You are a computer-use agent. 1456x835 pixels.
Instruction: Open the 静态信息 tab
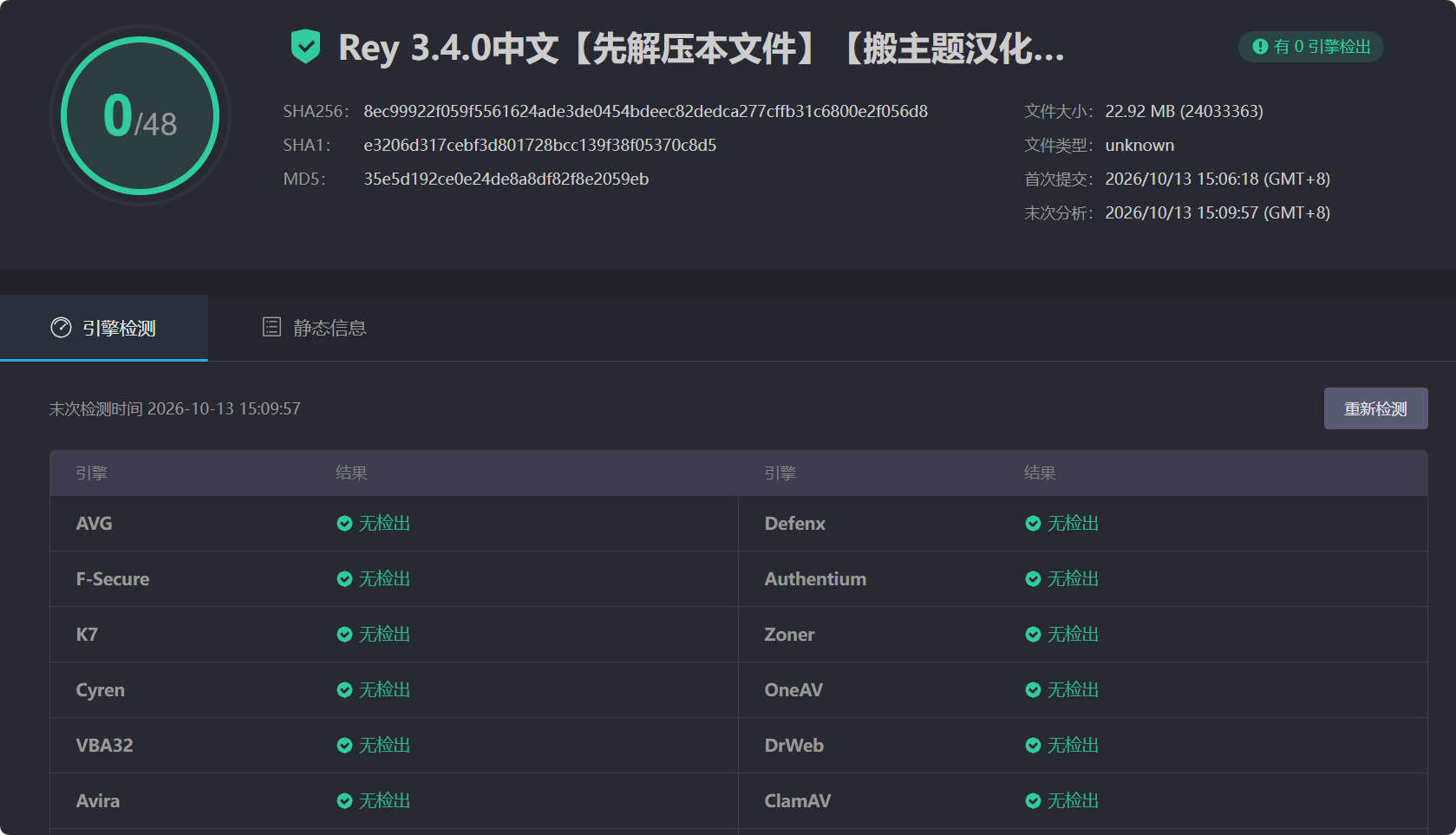tap(314, 328)
